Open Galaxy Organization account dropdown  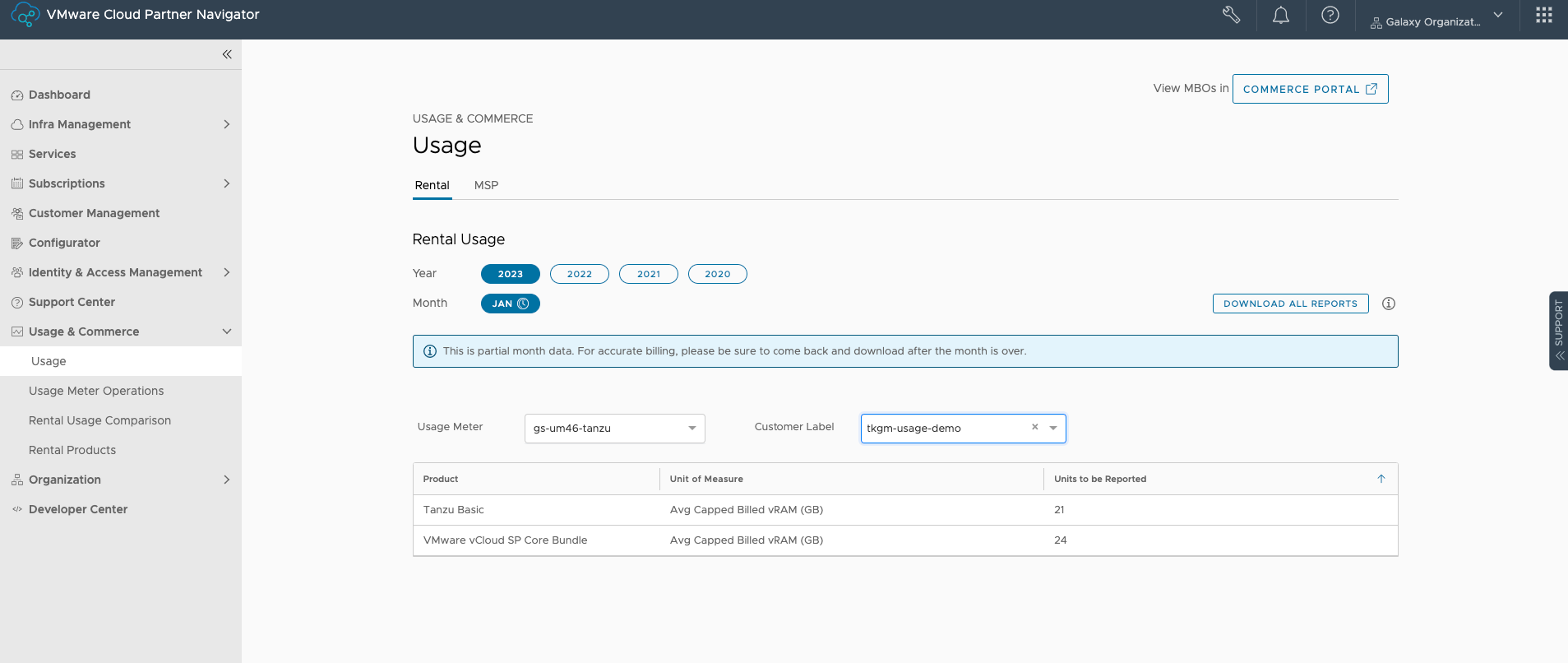click(1436, 21)
